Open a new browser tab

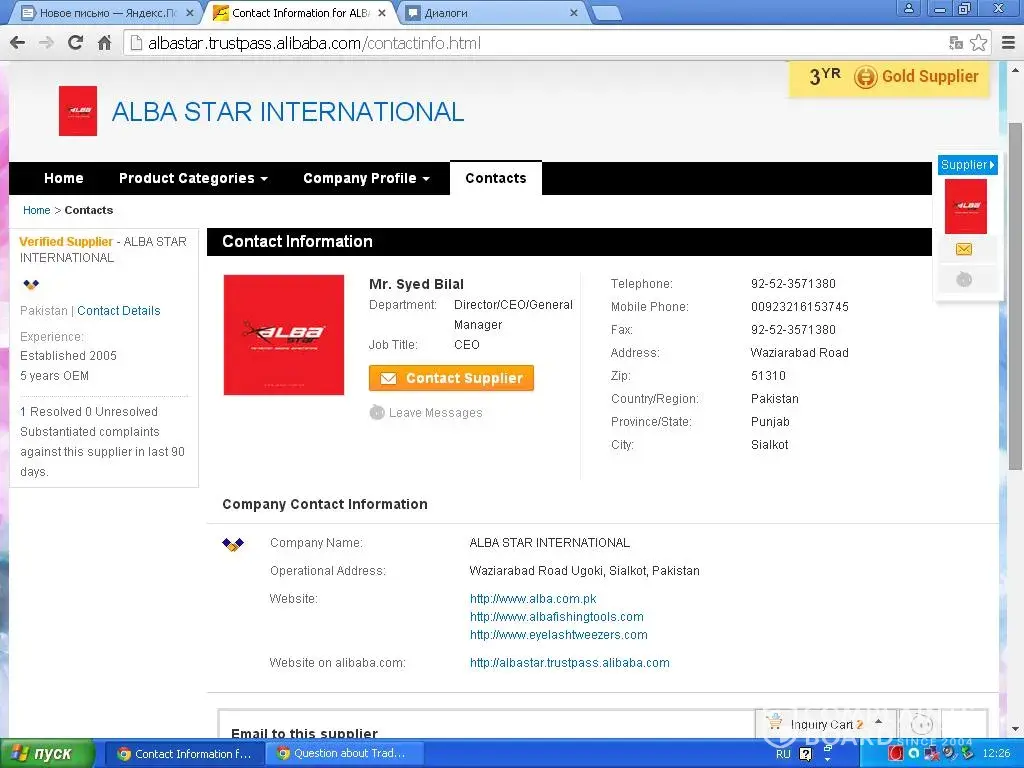point(605,12)
